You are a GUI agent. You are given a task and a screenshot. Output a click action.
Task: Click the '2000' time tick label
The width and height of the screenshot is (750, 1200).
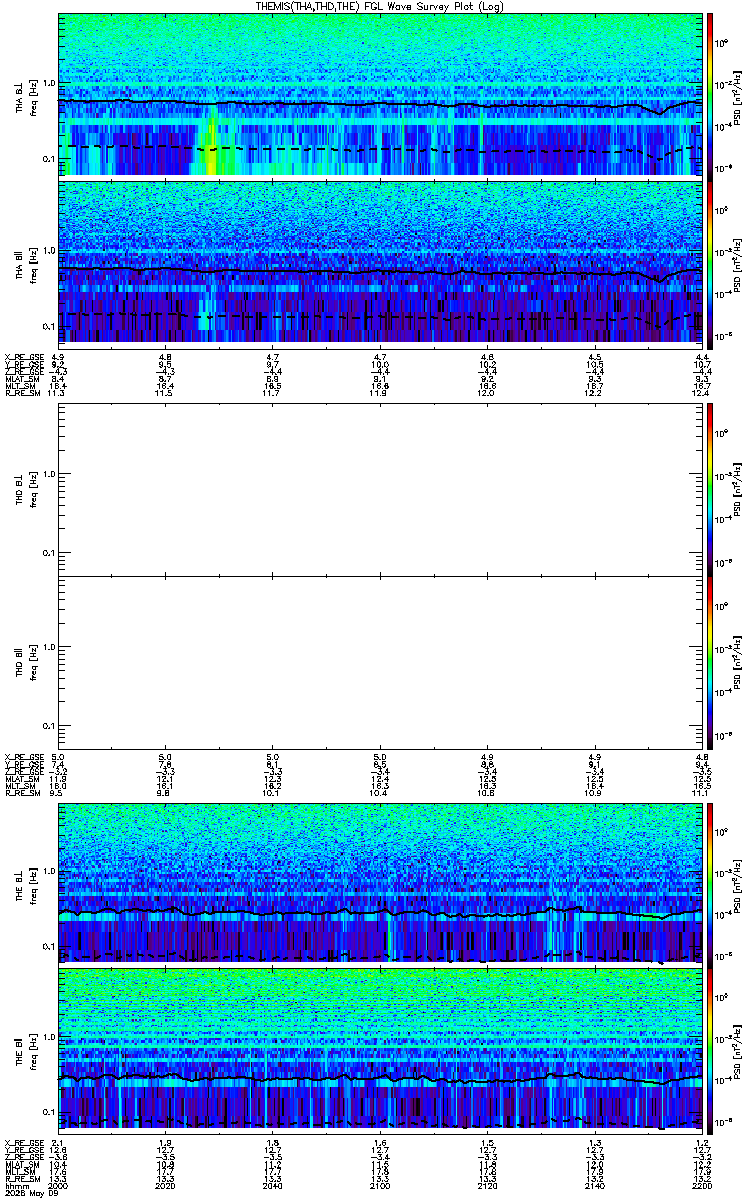58,1184
